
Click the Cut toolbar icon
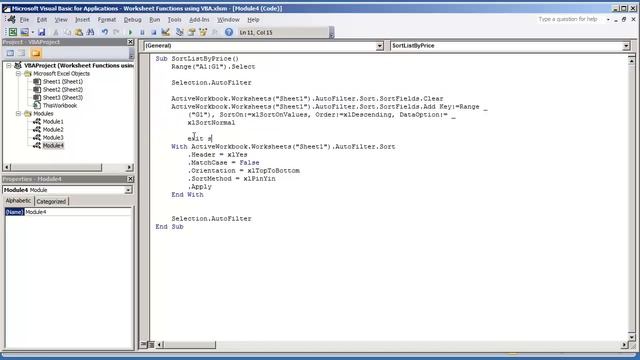pos(56,32)
